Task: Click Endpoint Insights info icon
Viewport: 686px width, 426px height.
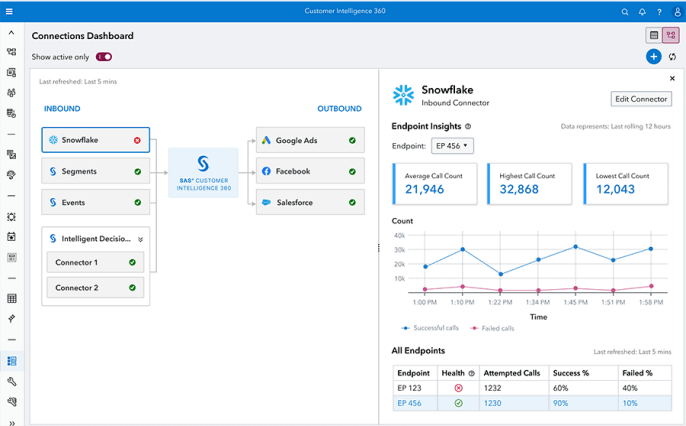Action: [x=468, y=126]
